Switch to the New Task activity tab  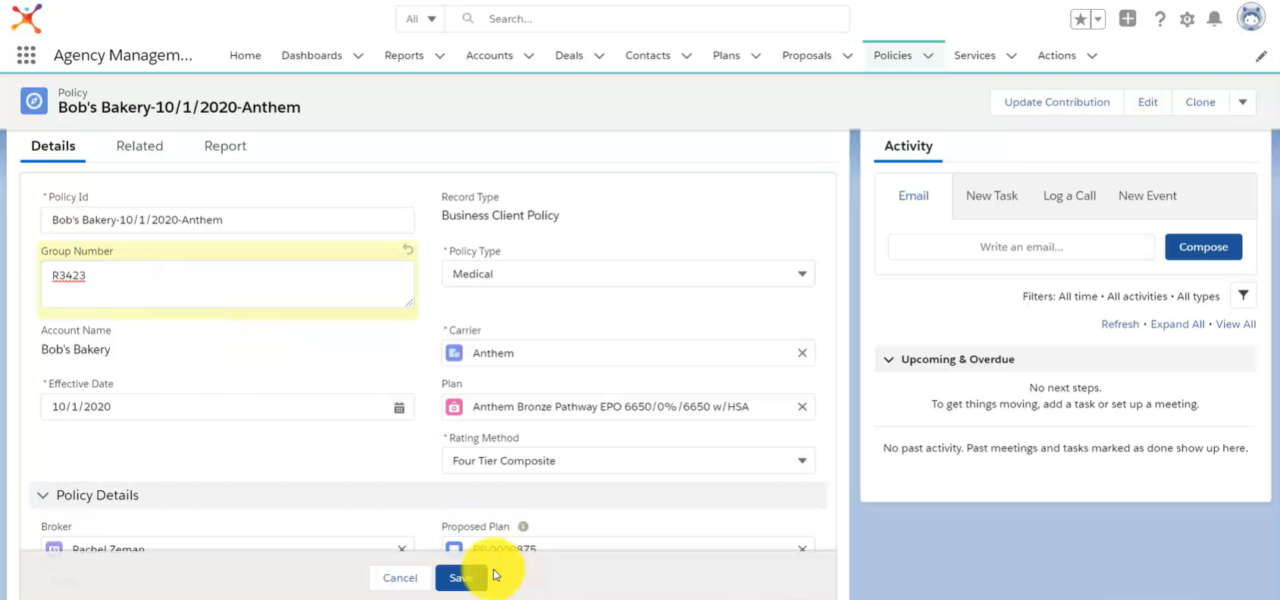[991, 195]
